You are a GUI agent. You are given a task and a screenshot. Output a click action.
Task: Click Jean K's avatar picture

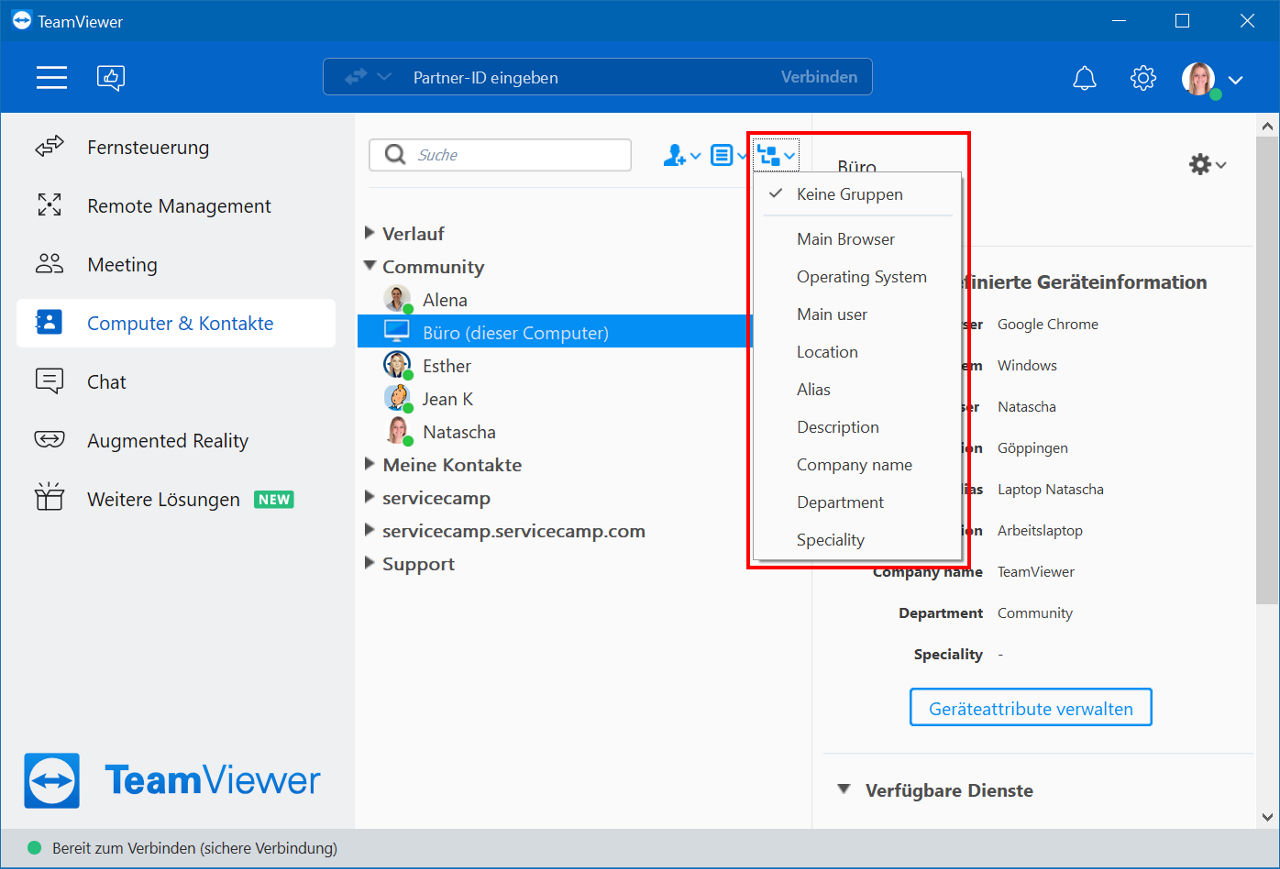coord(397,398)
